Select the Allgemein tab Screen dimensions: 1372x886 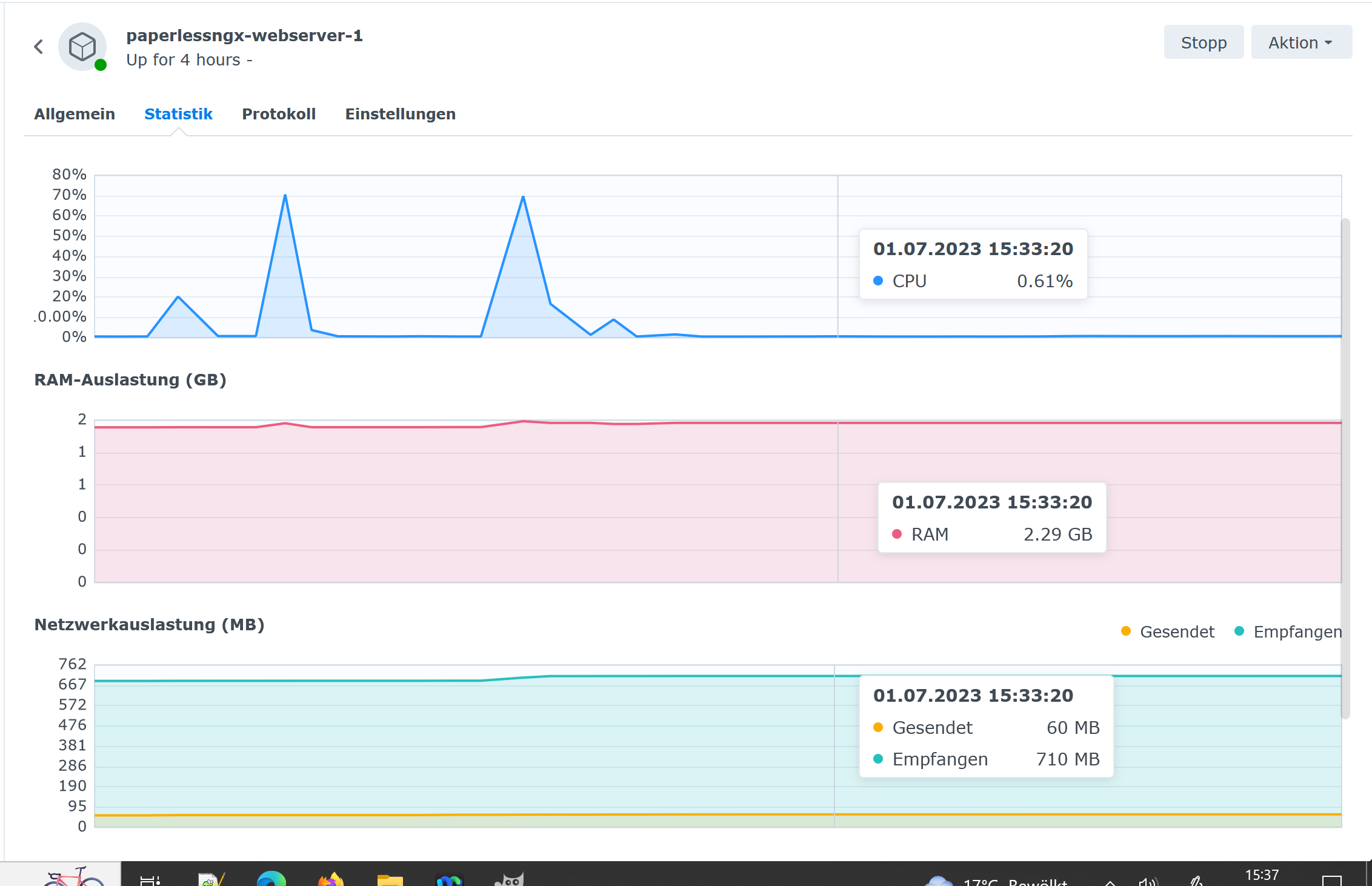tap(75, 113)
